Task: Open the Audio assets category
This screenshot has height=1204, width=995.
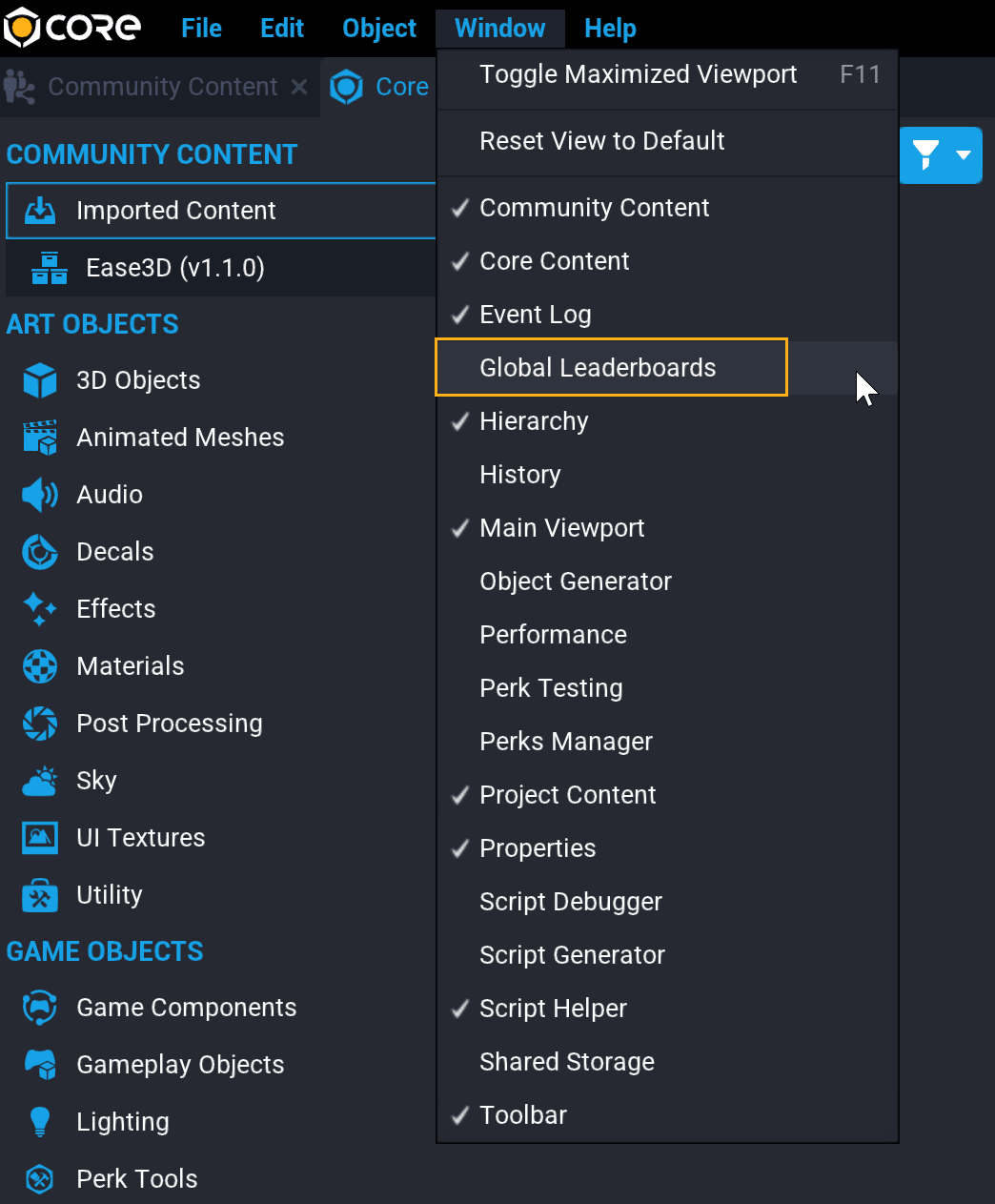Action: (x=39, y=494)
